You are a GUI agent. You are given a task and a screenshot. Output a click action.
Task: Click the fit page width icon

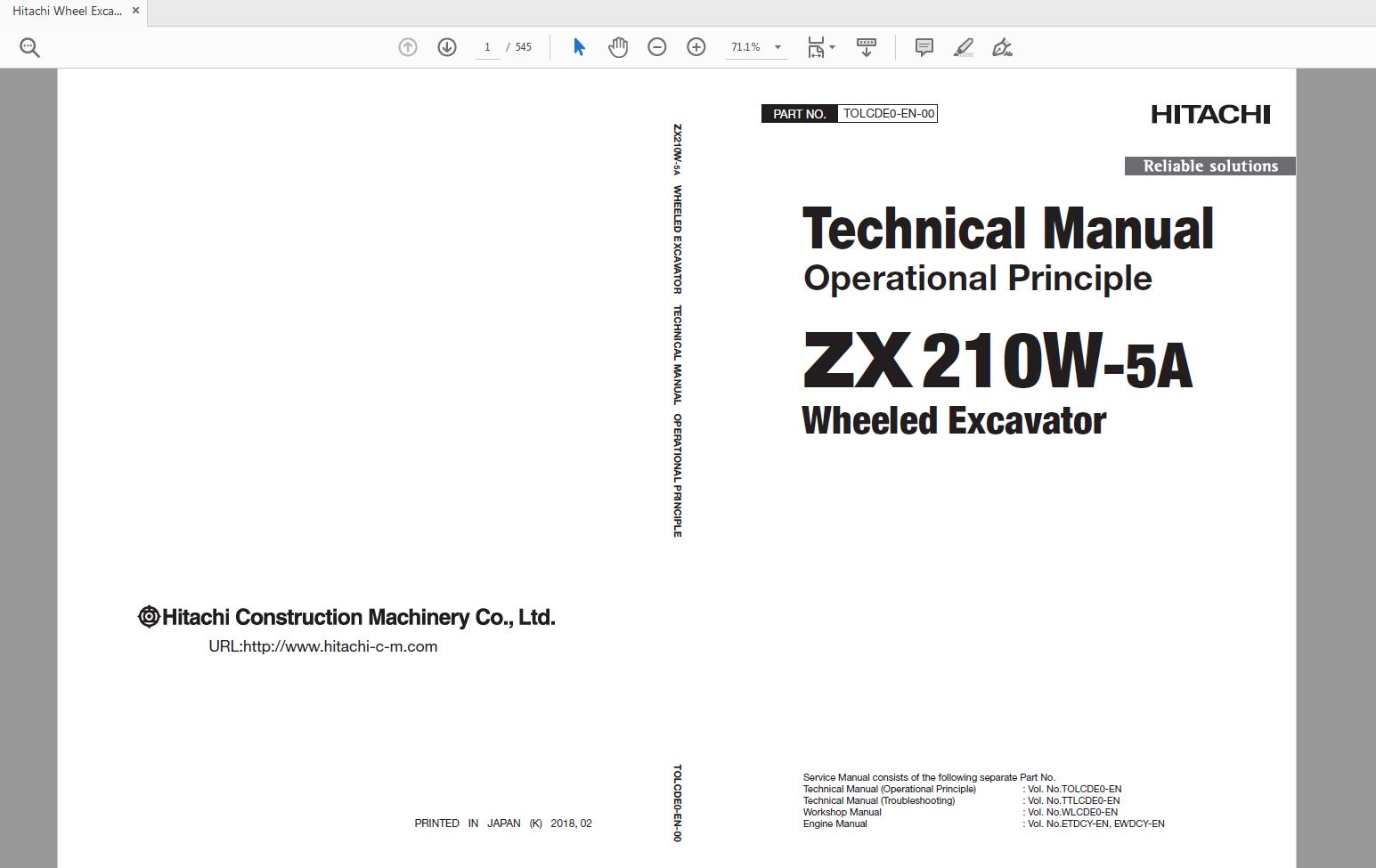(x=816, y=47)
